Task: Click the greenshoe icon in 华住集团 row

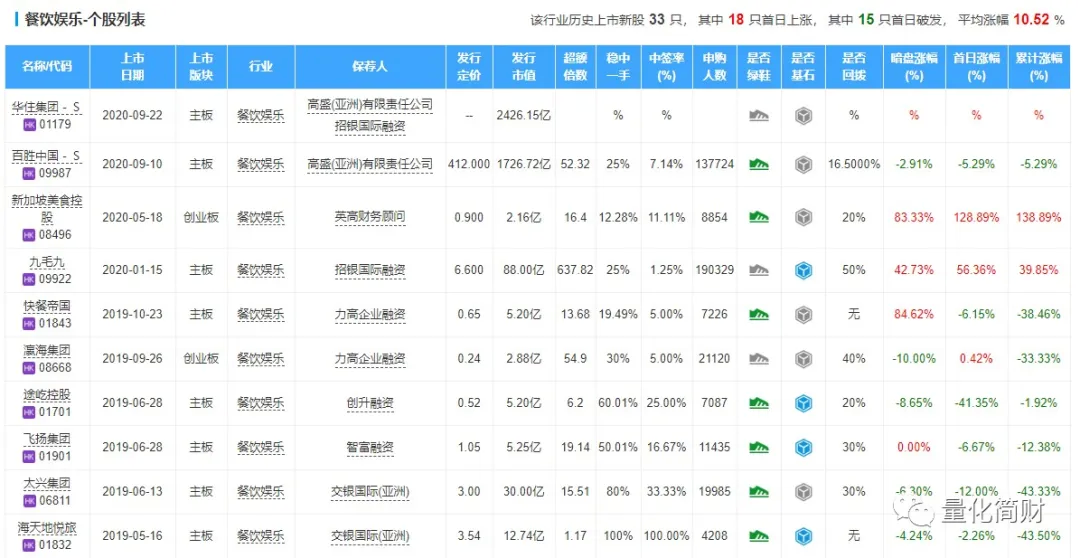Action: point(758,116)
